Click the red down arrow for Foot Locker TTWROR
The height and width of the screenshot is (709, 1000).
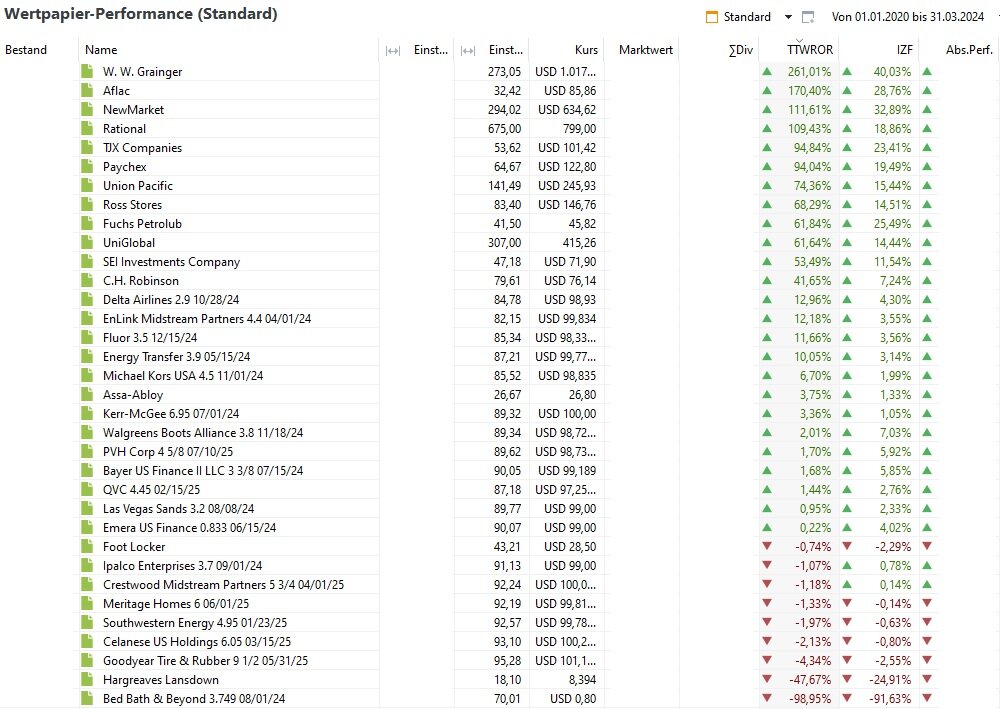[x=767, y=547]
